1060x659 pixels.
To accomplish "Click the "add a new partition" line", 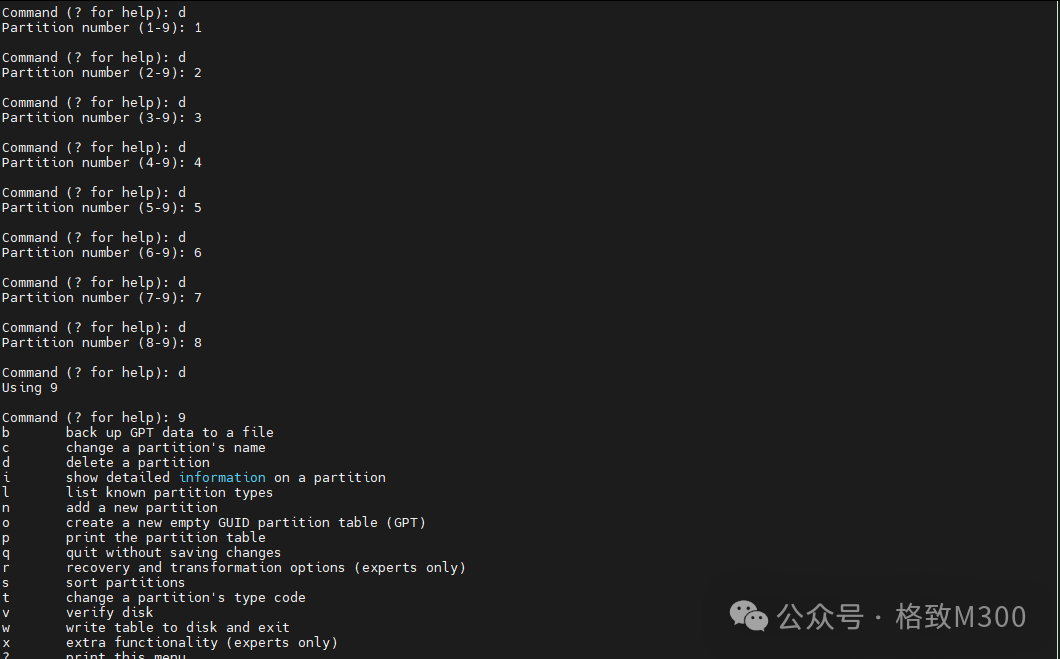I will 141,507.
